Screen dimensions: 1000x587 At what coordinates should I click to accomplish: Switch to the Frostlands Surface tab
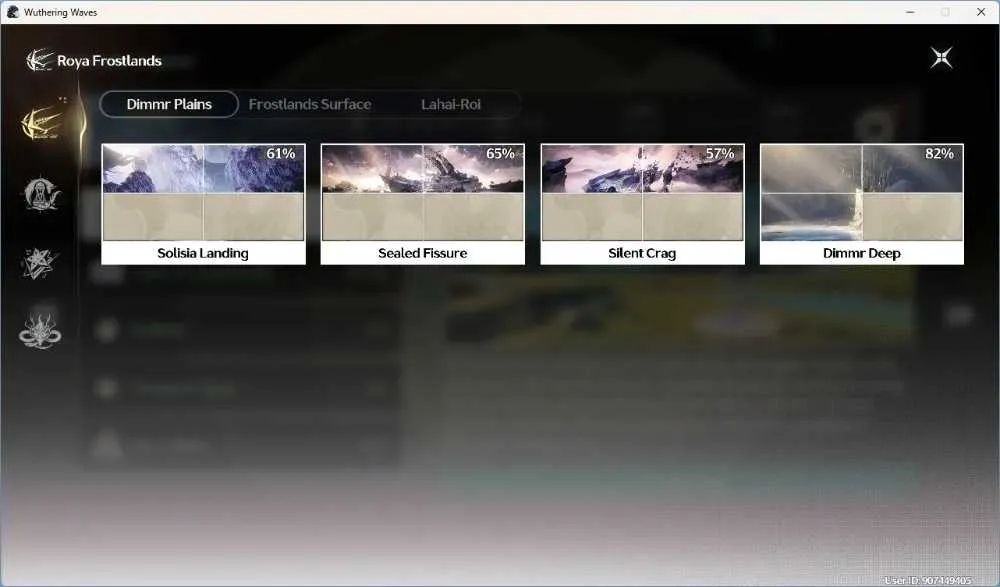tap(310, 105)
